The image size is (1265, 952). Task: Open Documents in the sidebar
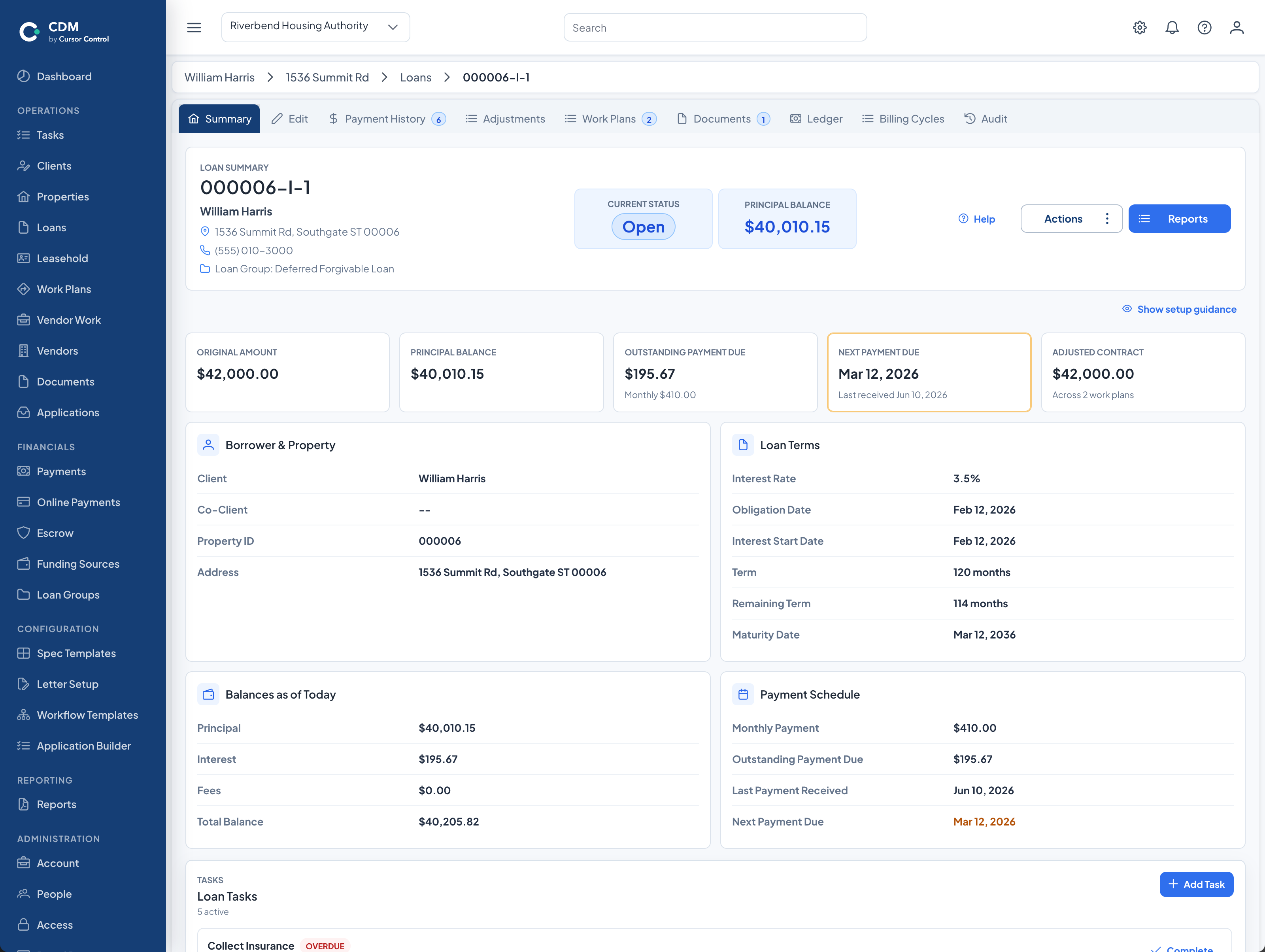[x=66, y=382]
